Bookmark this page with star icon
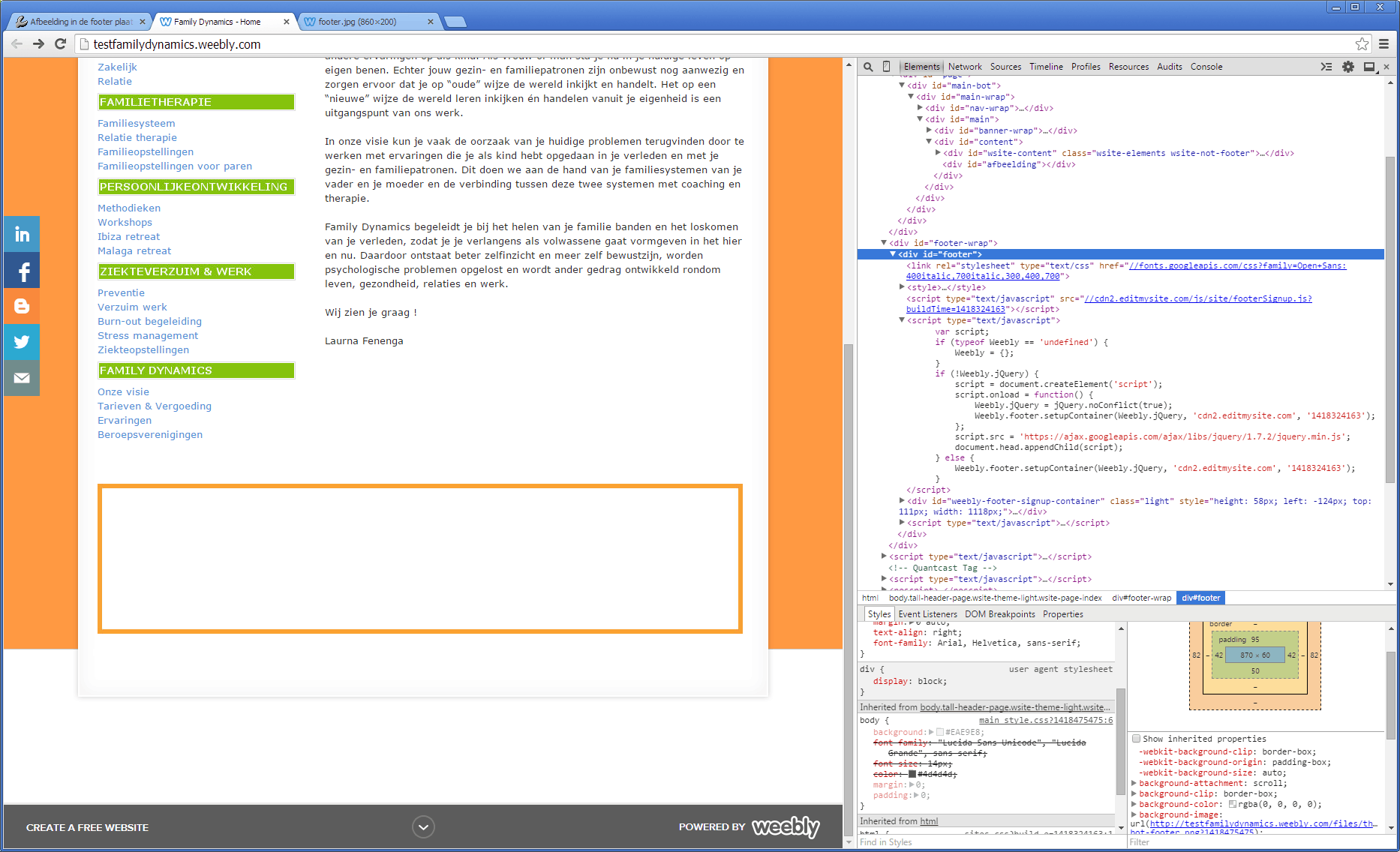Image resolution: width=1400 pixels, height=852 pixels. pyautogui.click(x=1362, y=44)
